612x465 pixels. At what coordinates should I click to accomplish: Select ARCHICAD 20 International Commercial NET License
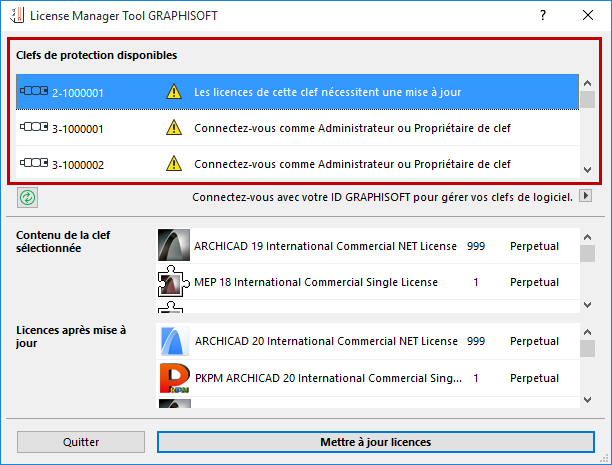(x=368, y=341)
